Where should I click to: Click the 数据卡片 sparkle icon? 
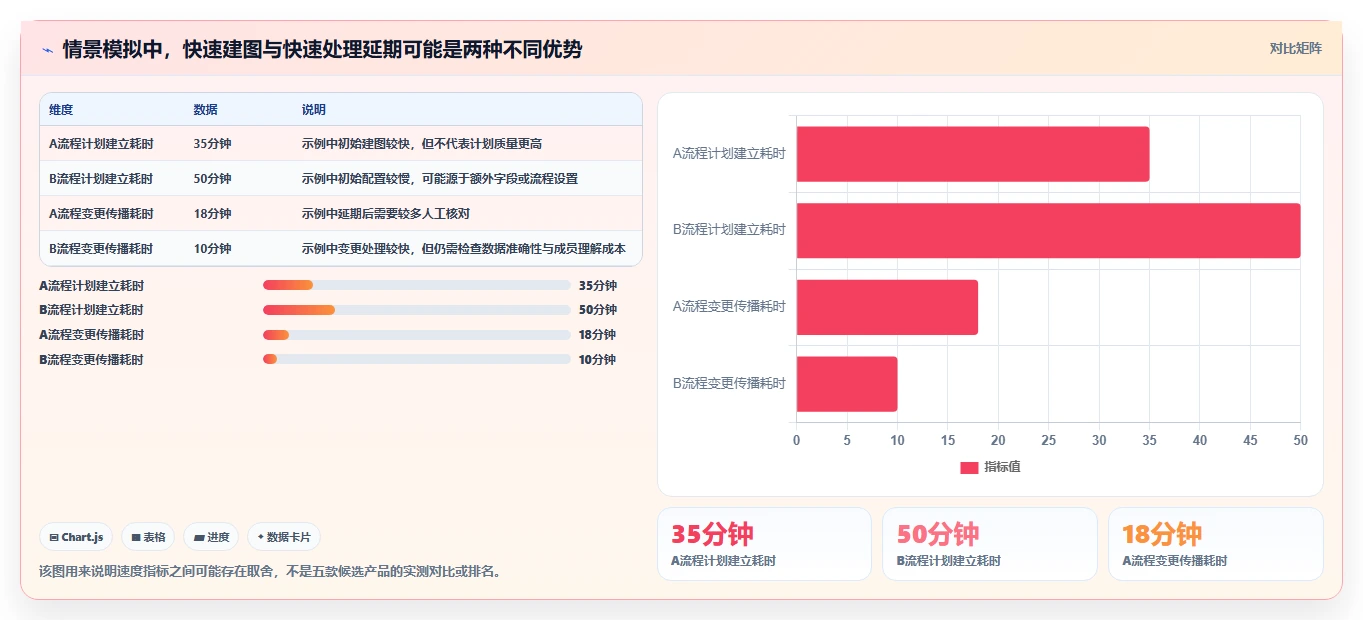pos(261,537)
